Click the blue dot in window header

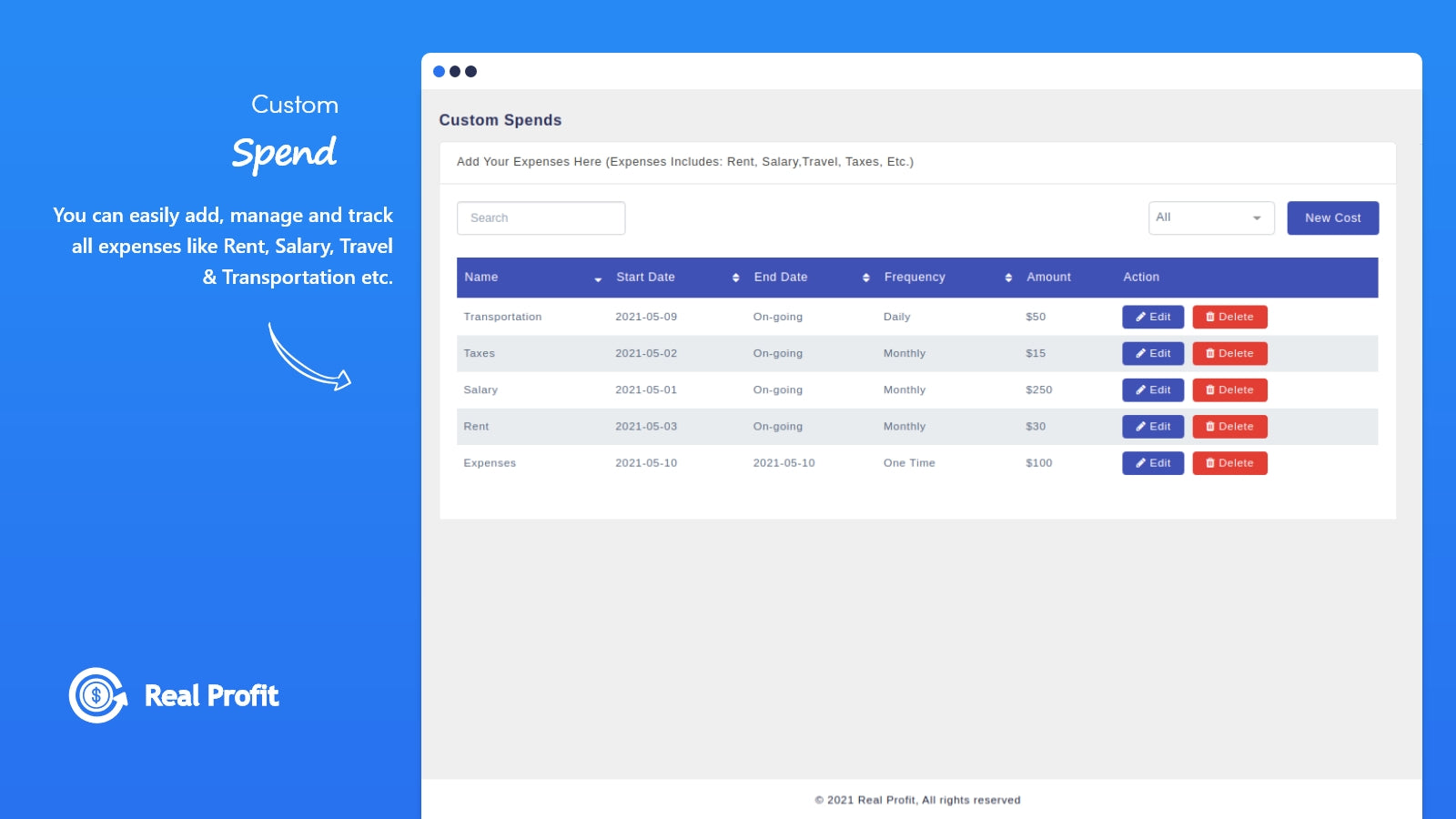[x=439, y=71]
